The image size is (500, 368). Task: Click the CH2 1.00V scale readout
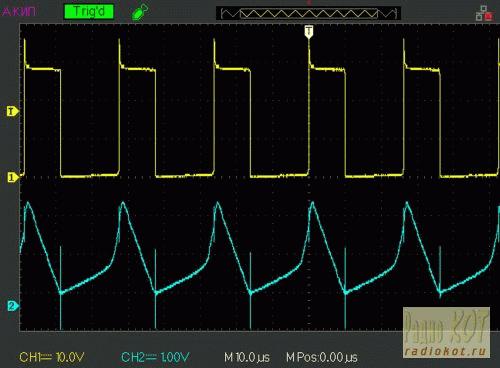click(x=155, y=357)
